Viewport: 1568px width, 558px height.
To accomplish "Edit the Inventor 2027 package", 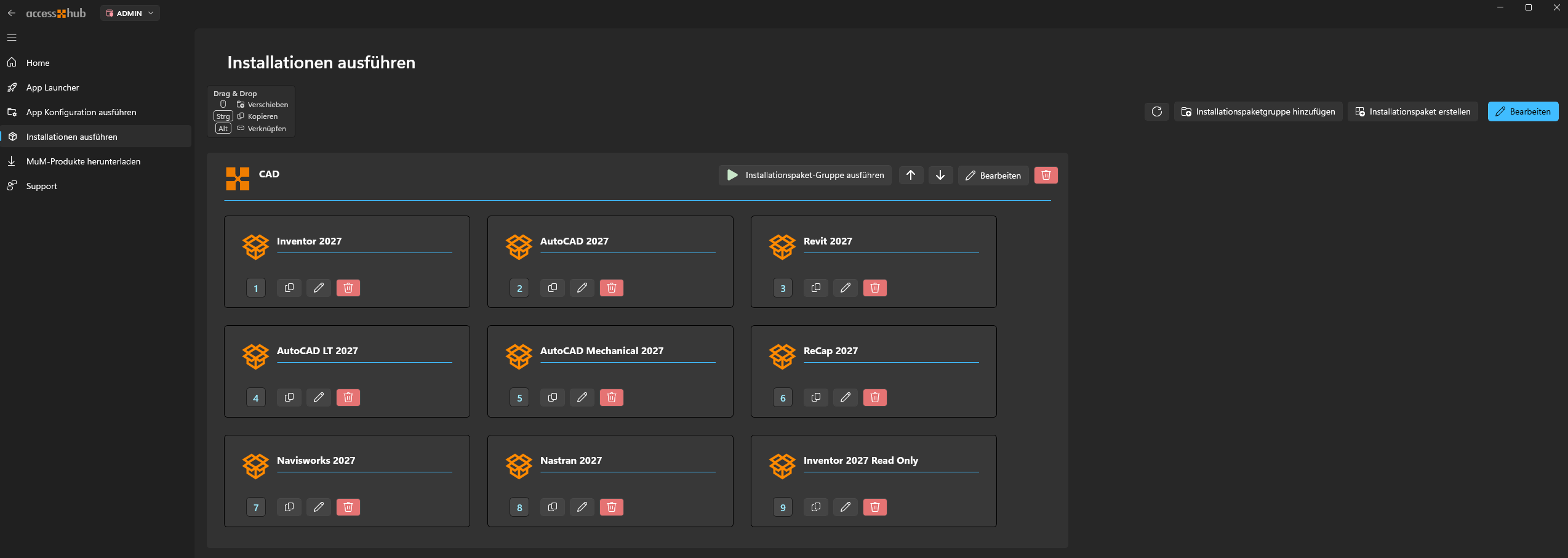I will (x=319, y=288).
